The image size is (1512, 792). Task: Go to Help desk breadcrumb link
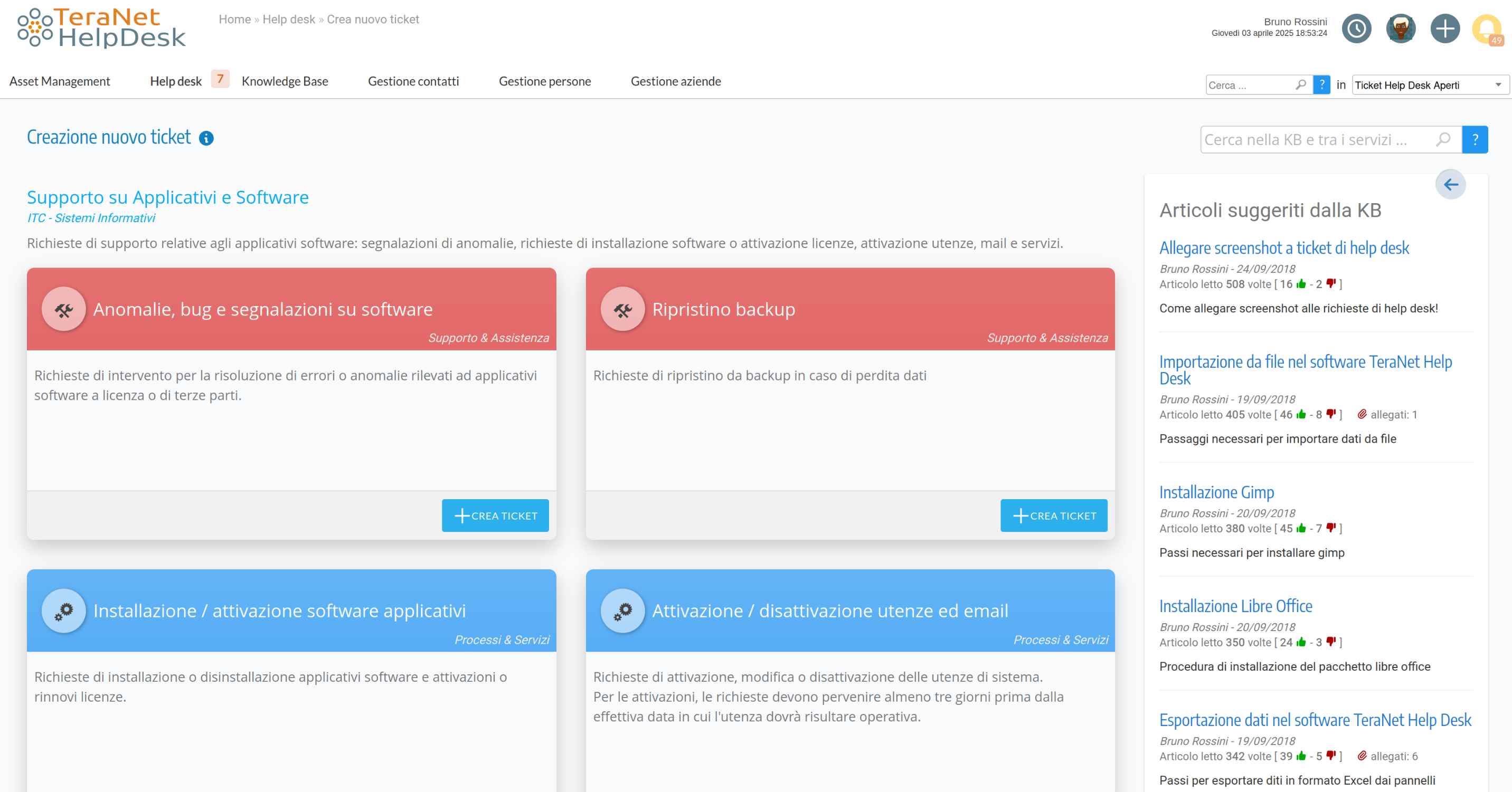pyautogui.click(x=289, y=20)
